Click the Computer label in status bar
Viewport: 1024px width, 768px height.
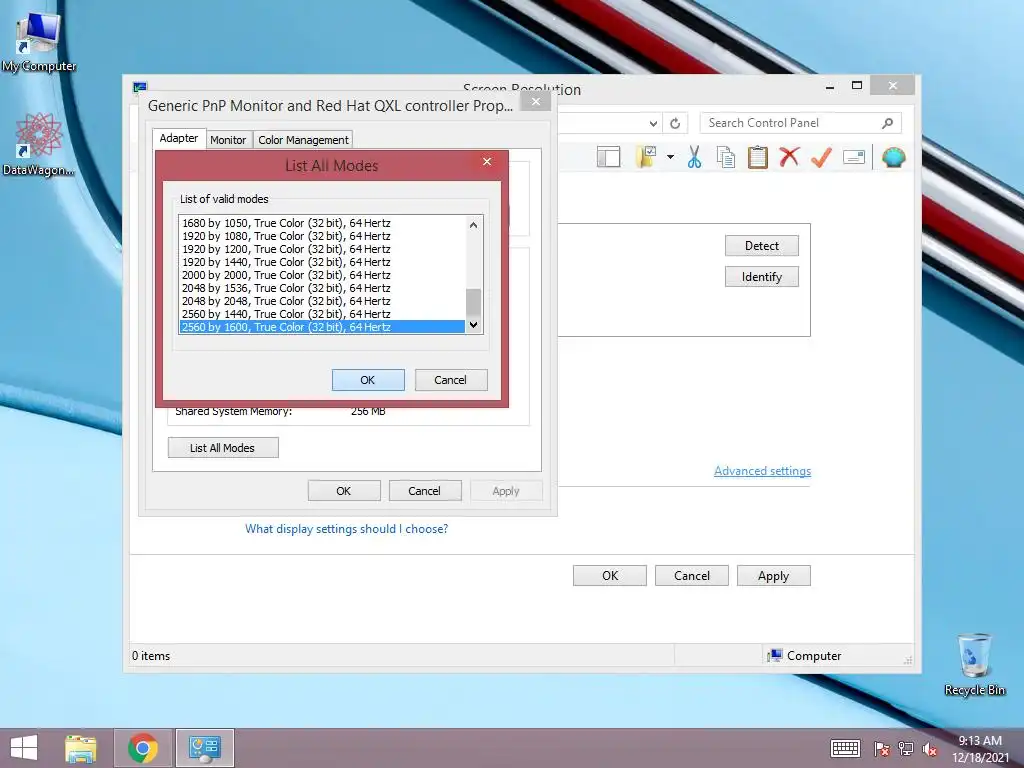pyautogui.click(x=814, y=656)
